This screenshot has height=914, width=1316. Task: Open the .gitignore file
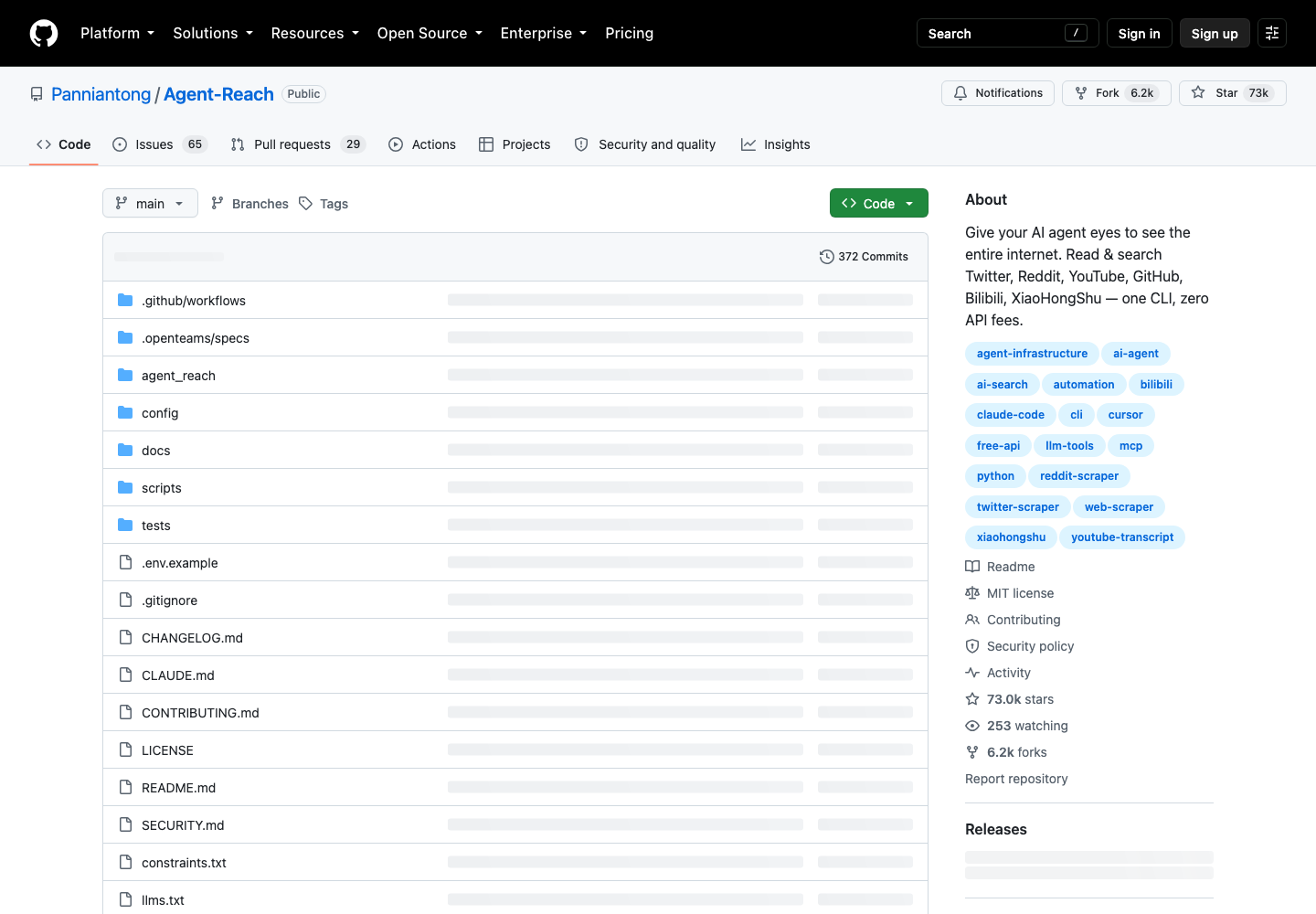[x=169, y=600]
